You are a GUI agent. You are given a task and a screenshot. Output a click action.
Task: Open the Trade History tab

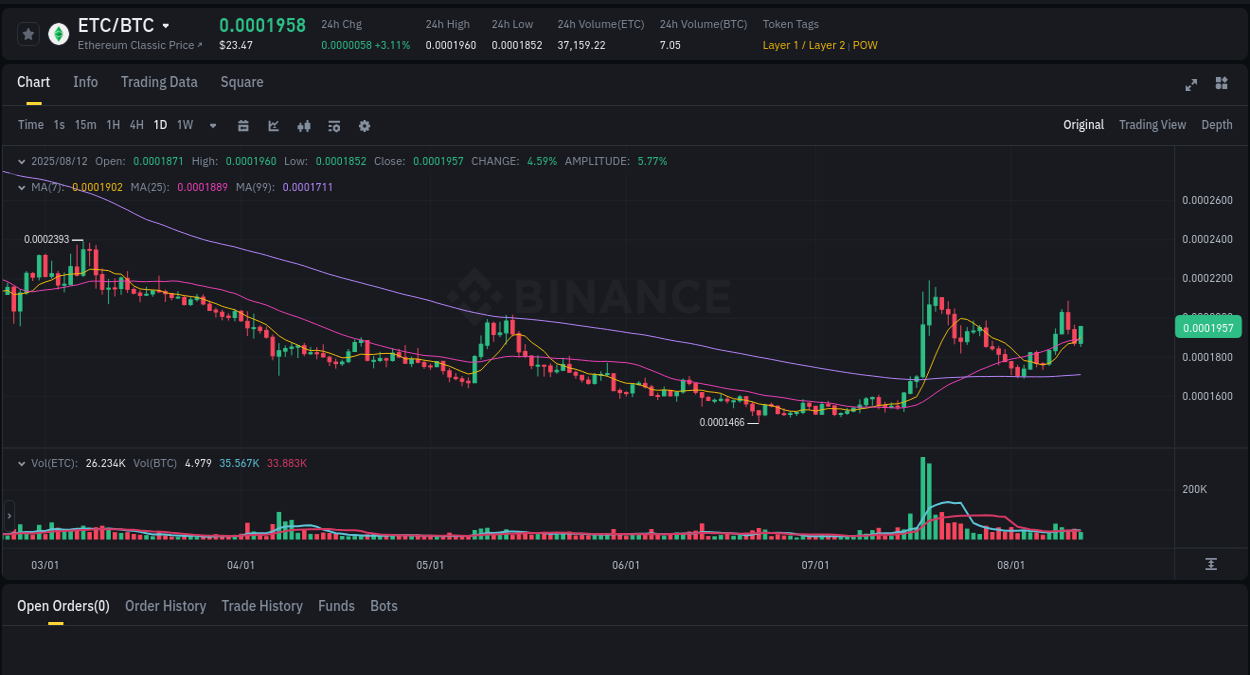pyautogui.click(x=262, y=606)
